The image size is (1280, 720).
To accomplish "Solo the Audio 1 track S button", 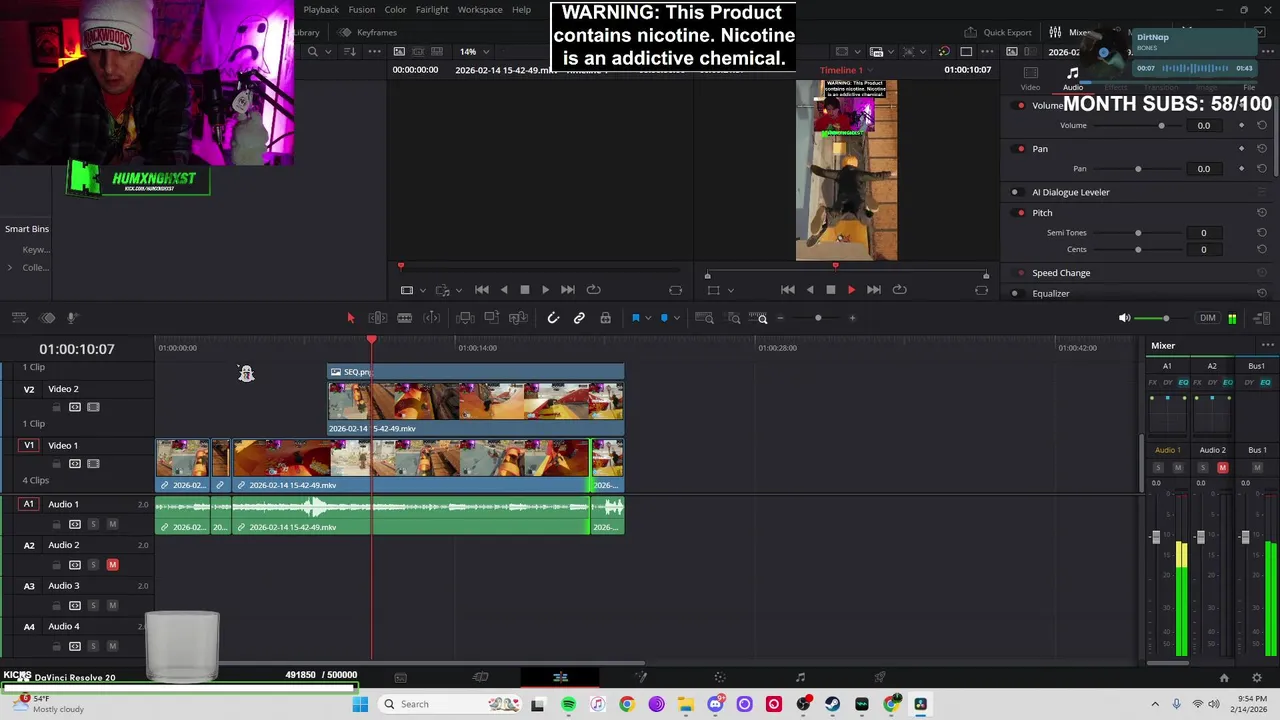I will (x=93, y=524).
